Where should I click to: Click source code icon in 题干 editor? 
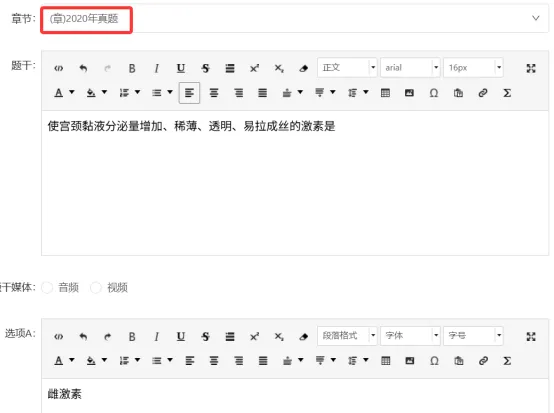pos(59,68)
